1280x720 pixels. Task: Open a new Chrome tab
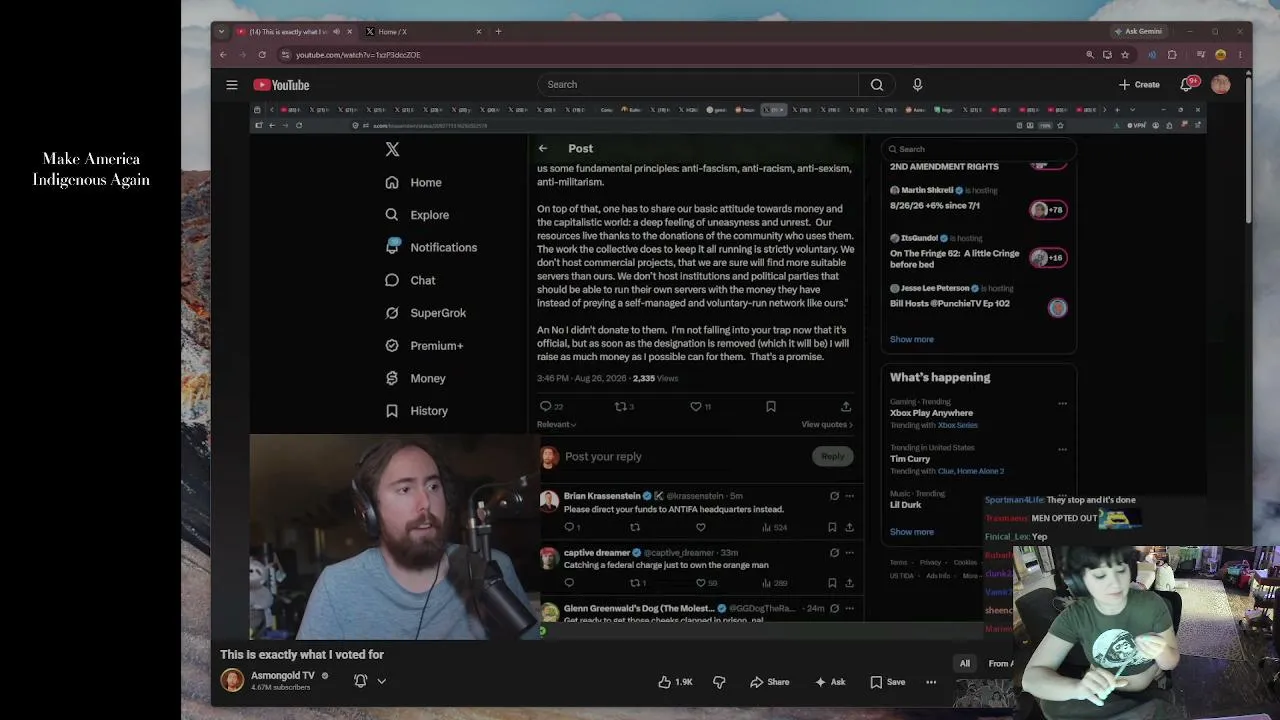click(499, 31)
